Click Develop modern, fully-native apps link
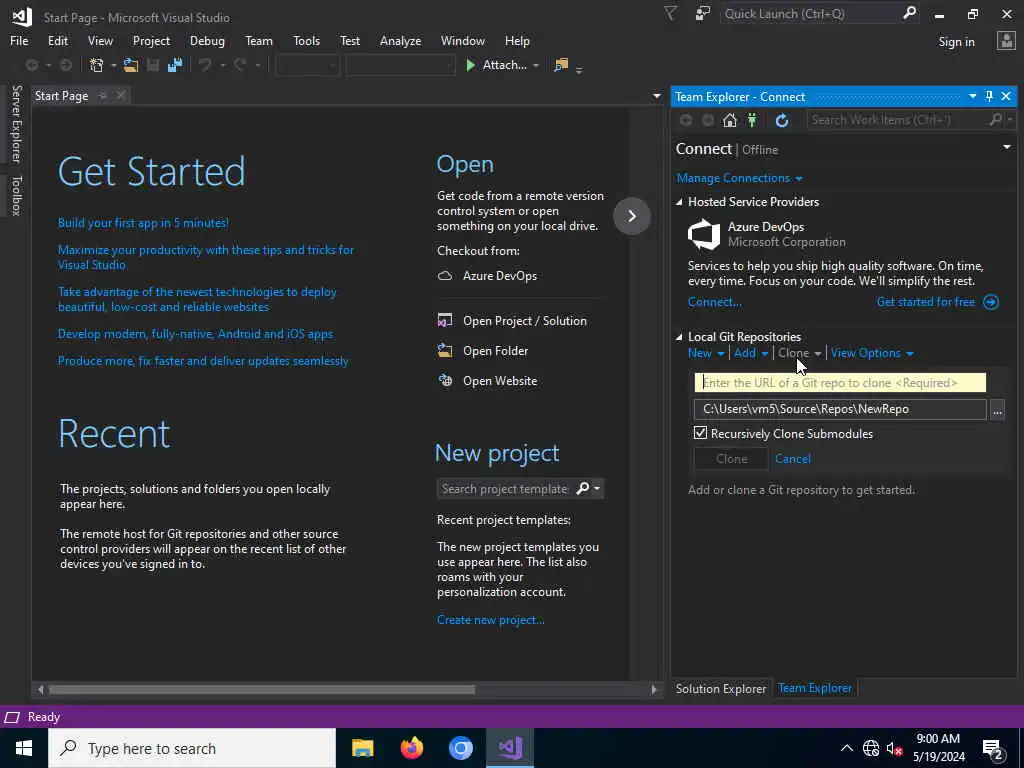 [x=195, y=334]
